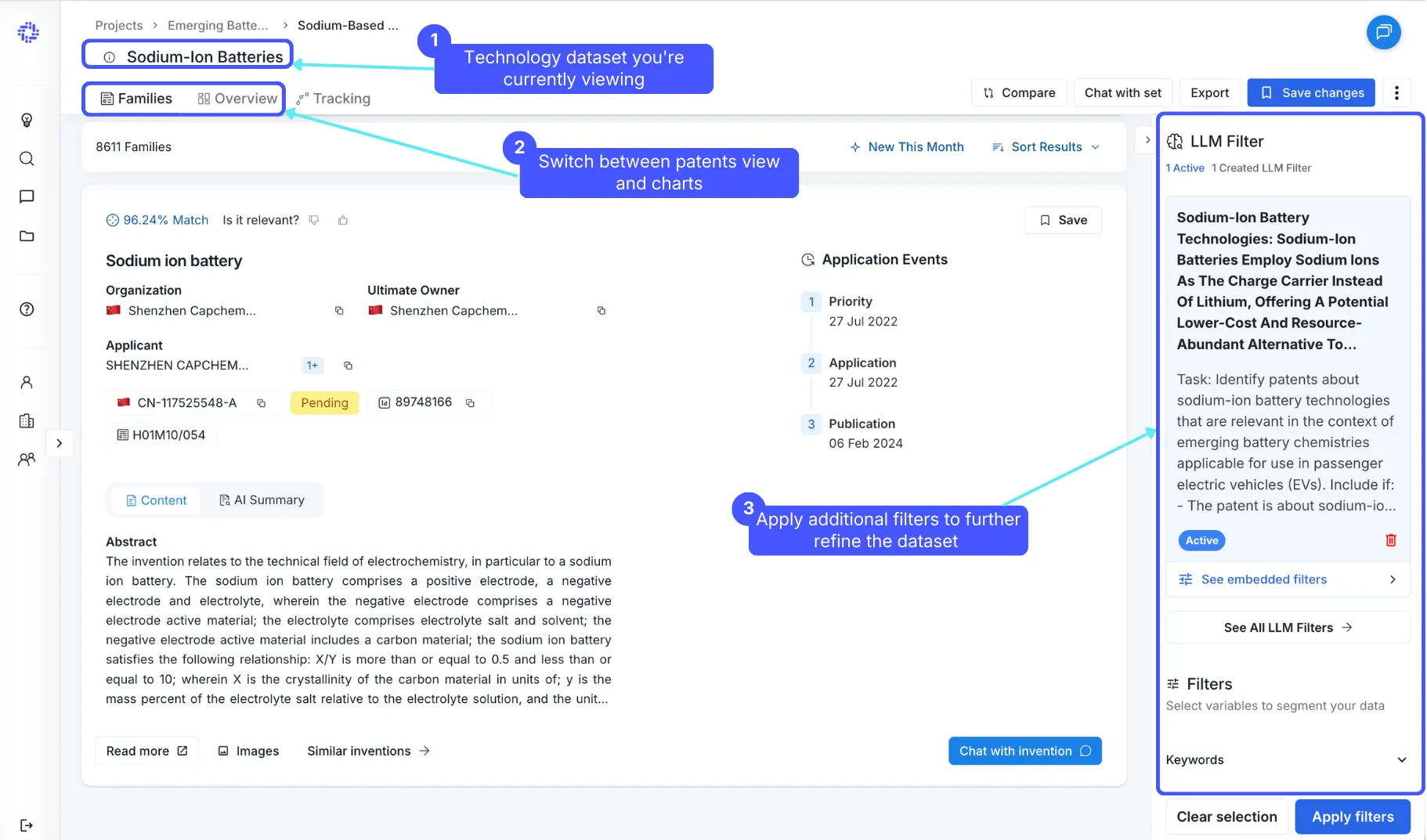Screen dimensions: 1427x840
Task: Click the Export button
Action: tap(1209, 92)
